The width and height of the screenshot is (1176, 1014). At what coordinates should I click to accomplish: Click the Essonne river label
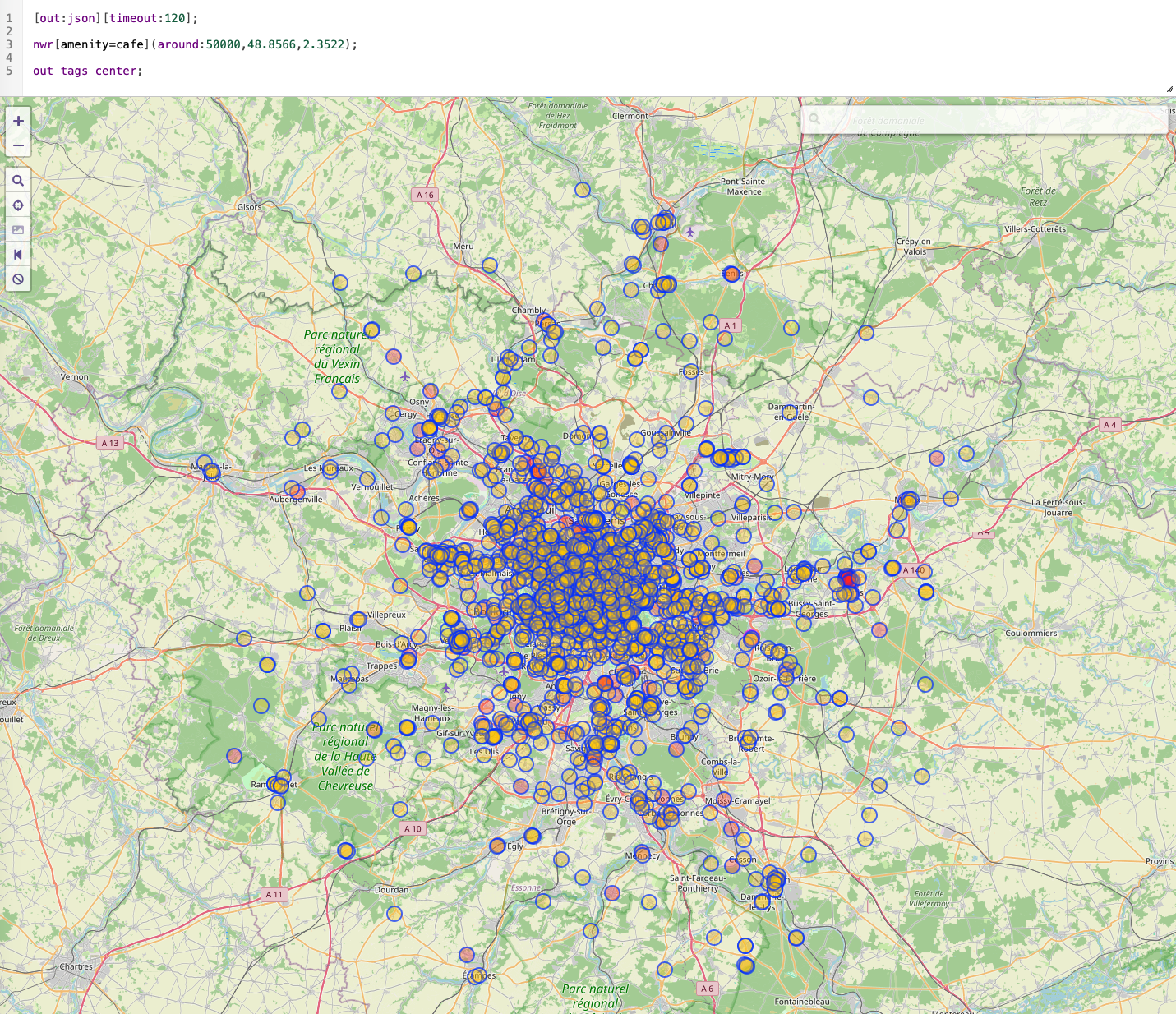[x=526, y=887]
